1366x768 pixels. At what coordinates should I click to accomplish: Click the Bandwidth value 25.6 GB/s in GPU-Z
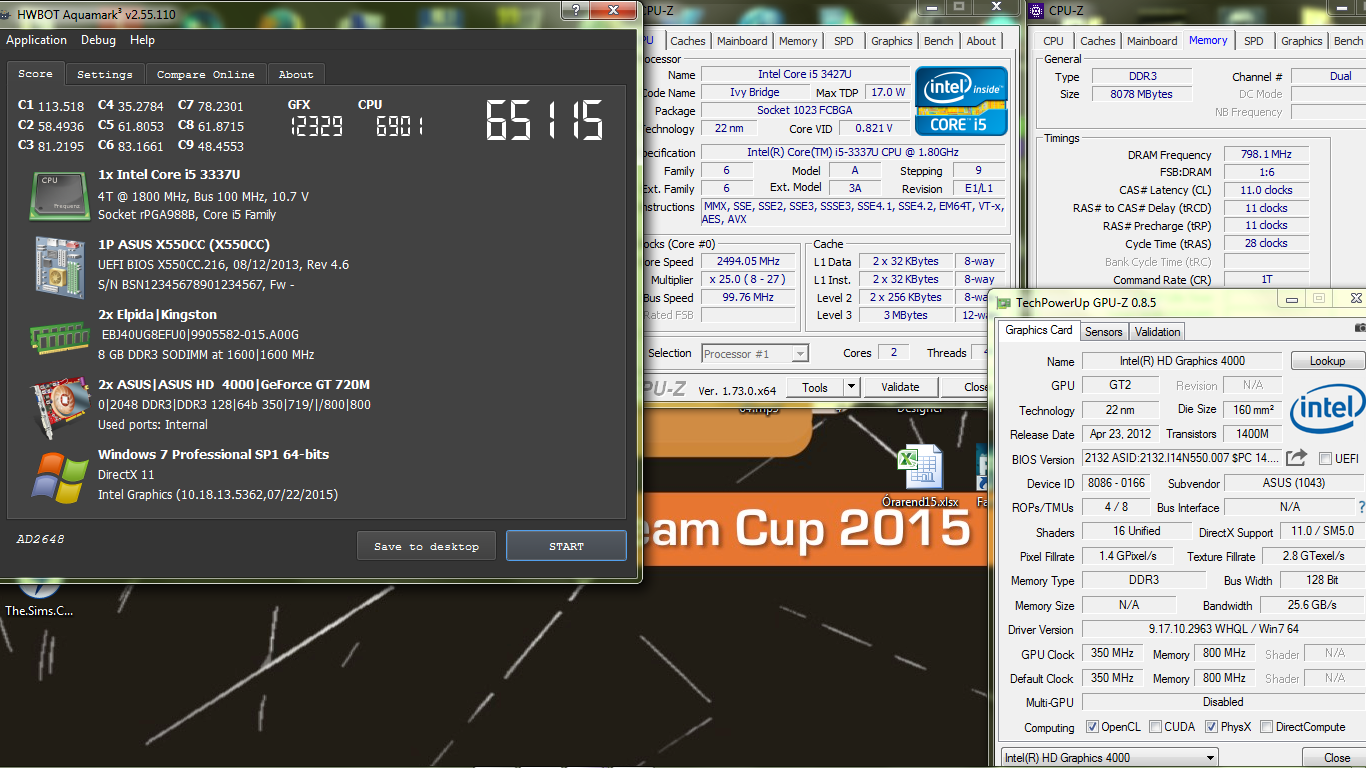click(x=1312, y=605)
